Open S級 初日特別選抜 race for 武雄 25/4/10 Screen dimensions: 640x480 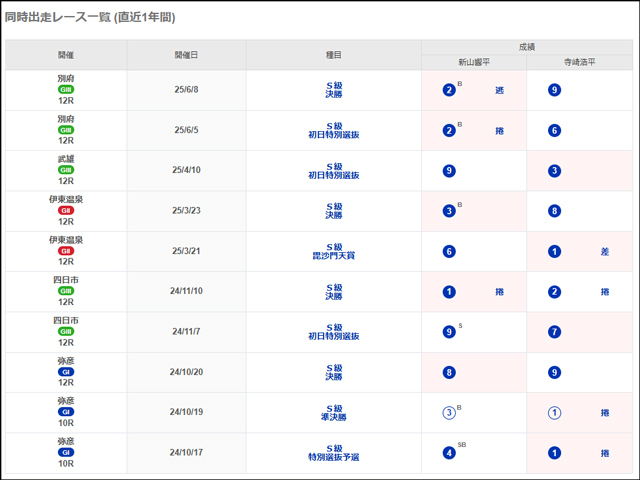[x=335, y=171]
